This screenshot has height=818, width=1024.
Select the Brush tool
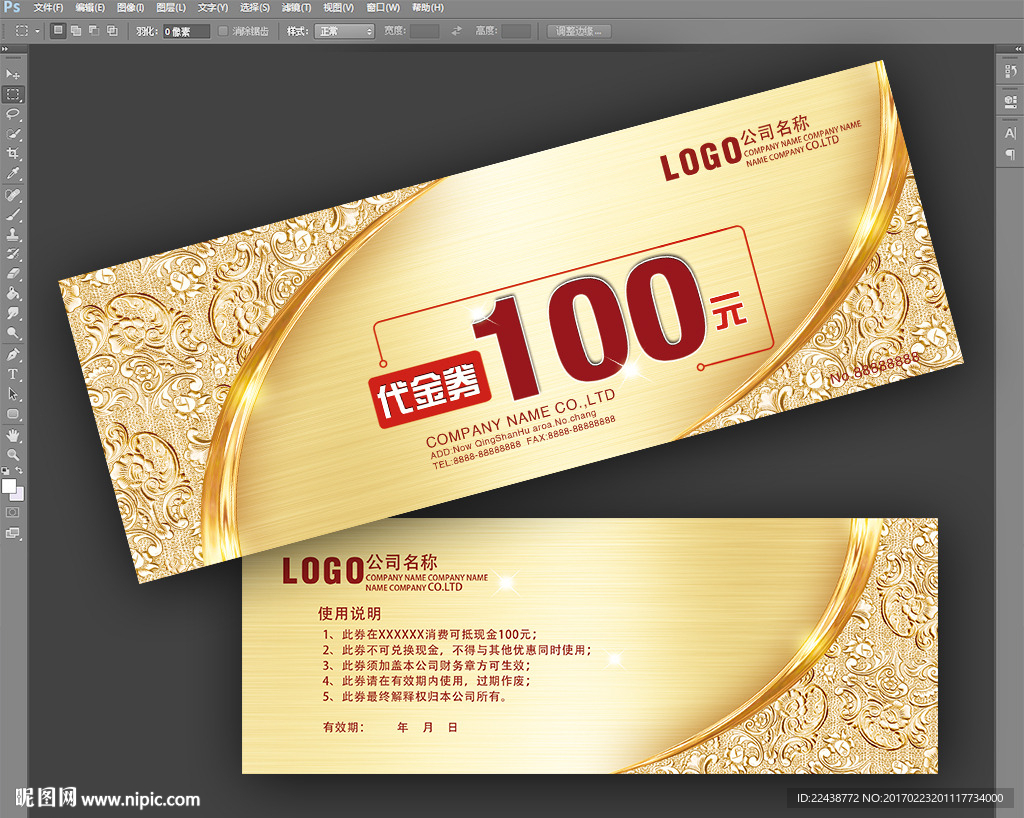[12, 214]
